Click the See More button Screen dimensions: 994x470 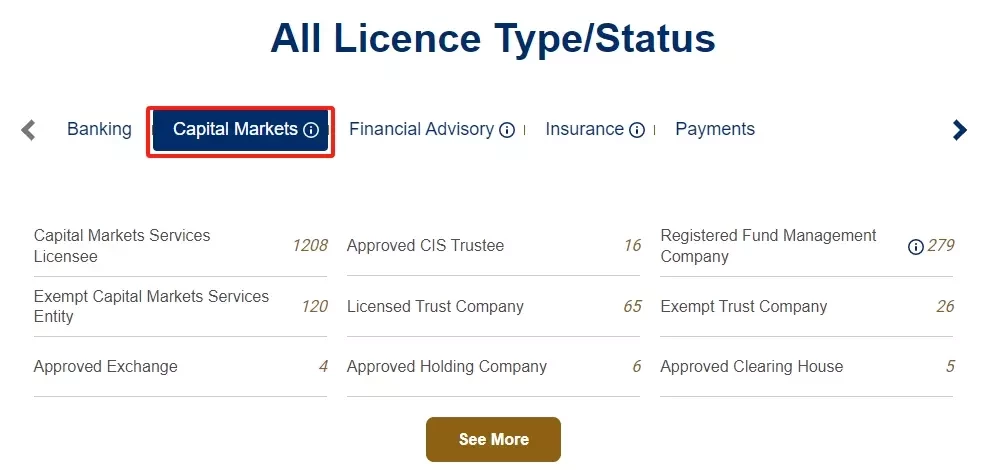click(493, 439)
